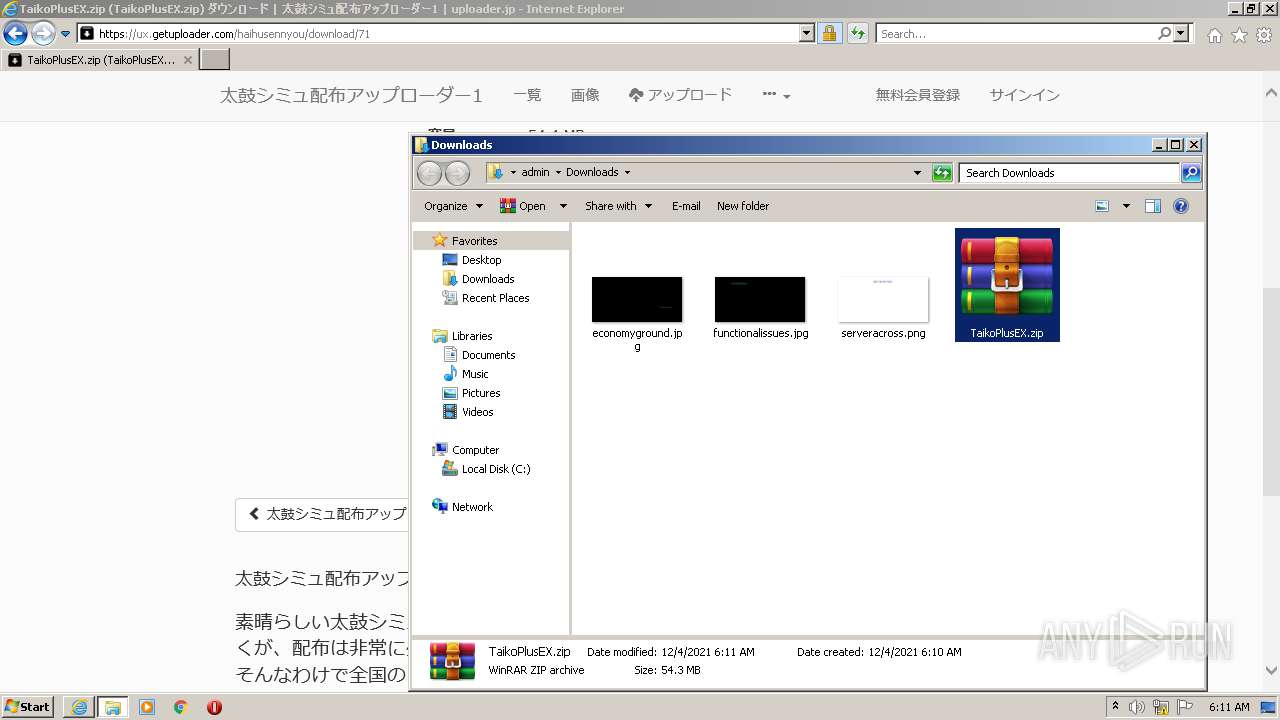Open Opera taskbar icon

[x=214, y=707]
